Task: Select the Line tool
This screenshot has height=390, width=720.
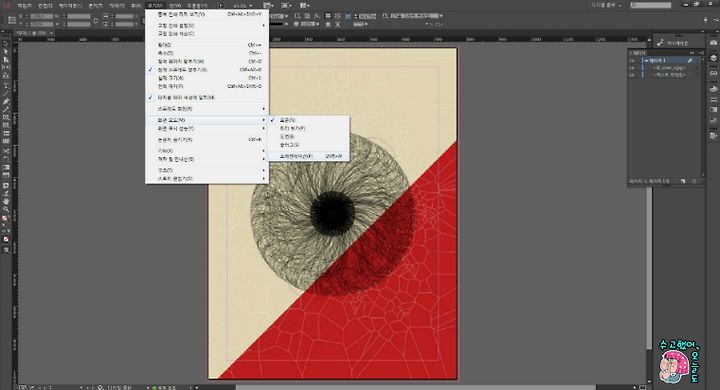Action: pyautogui.click(x=6, y=94)
